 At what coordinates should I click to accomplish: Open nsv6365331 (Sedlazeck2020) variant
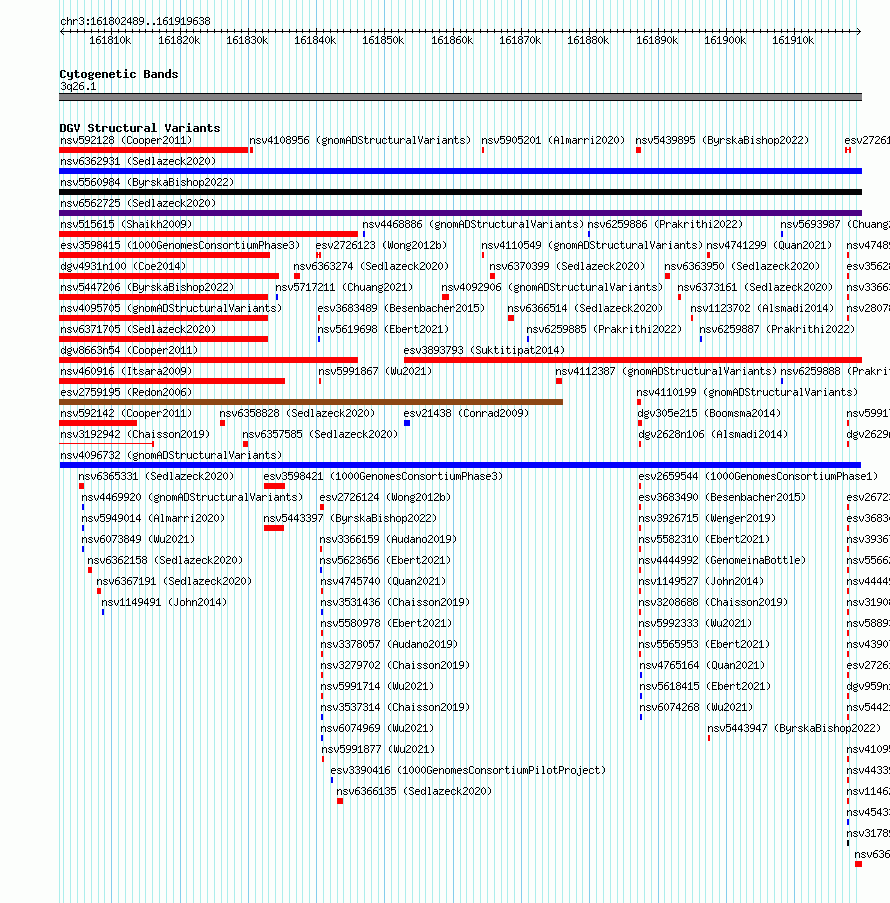pos(157,476)
